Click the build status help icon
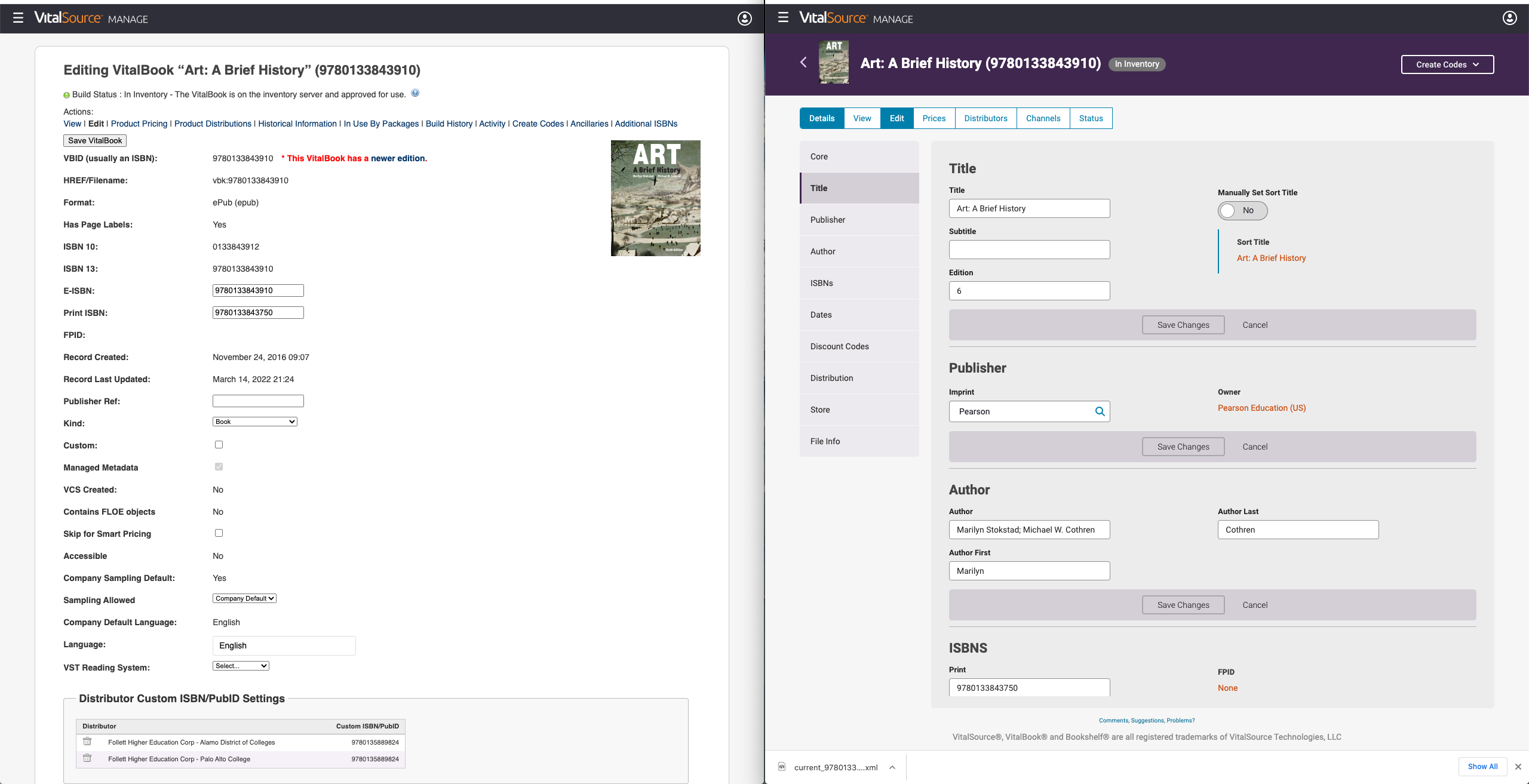1529x784 pixels. pos(415,93)
